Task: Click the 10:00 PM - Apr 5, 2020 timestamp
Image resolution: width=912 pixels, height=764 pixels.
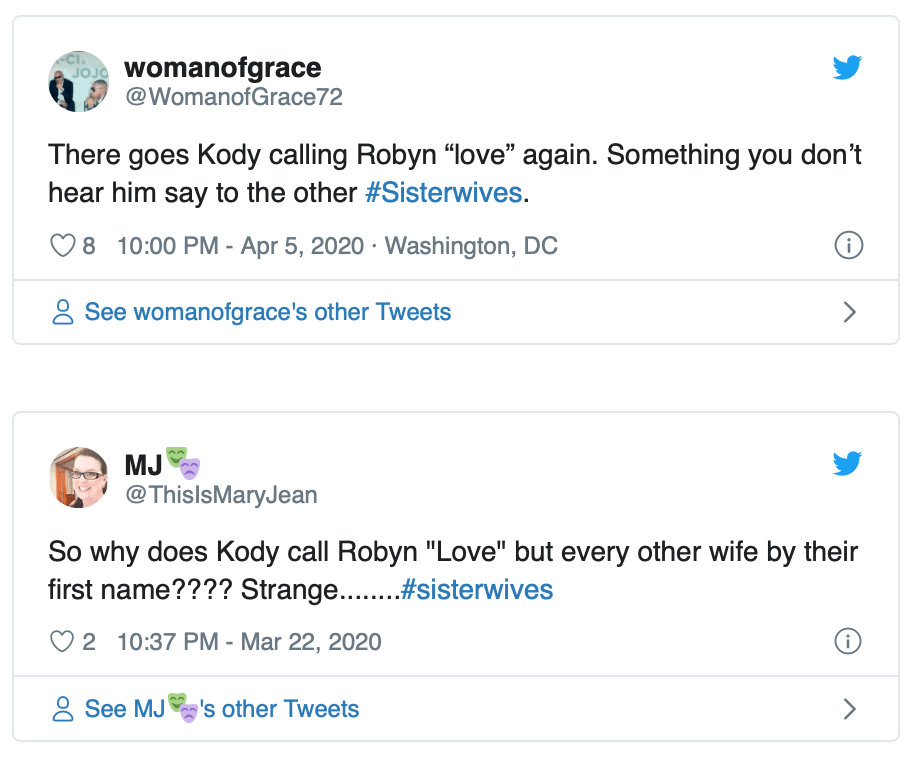Action: click(240, 246)
